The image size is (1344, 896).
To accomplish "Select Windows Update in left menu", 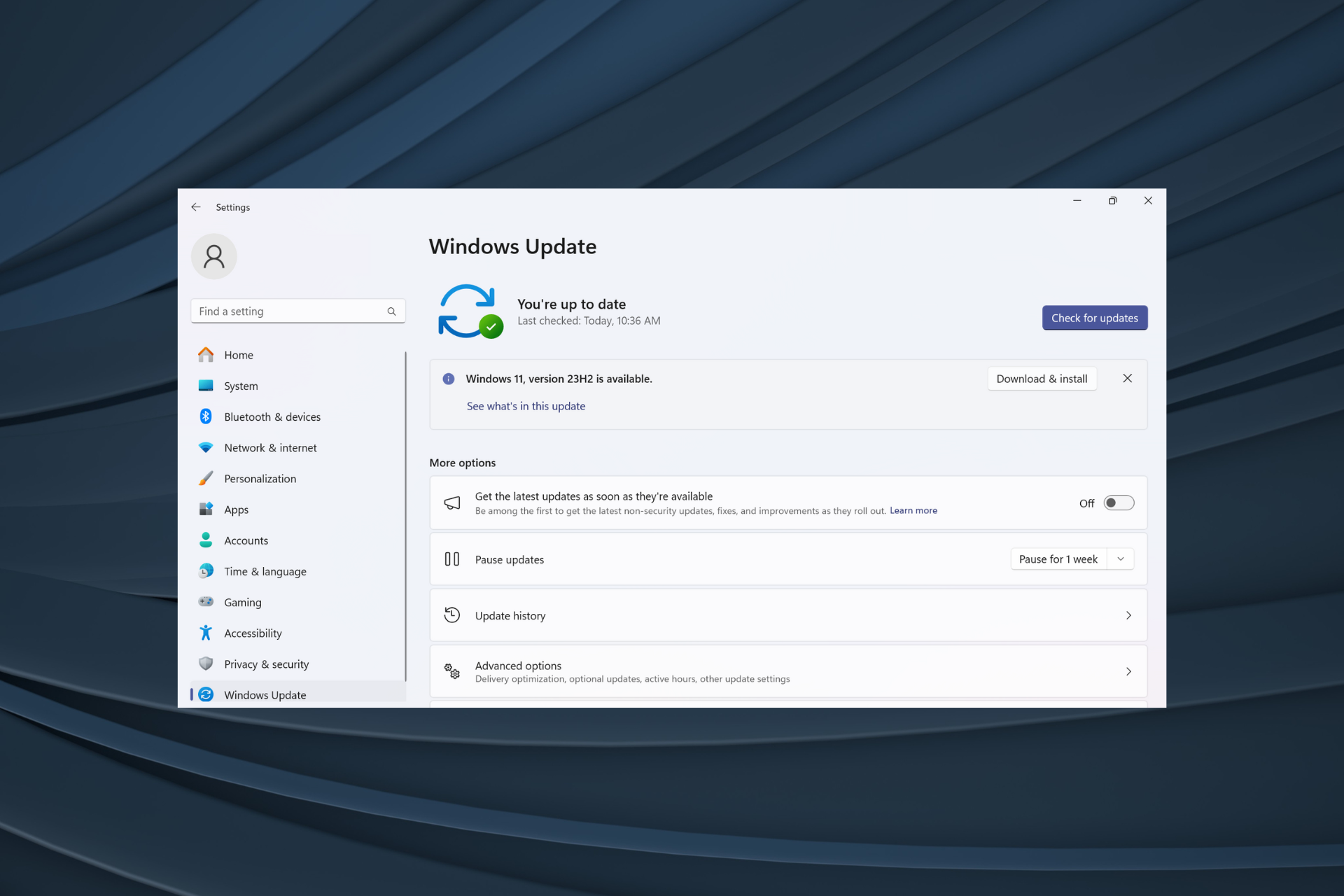I will tap(264, 694).
